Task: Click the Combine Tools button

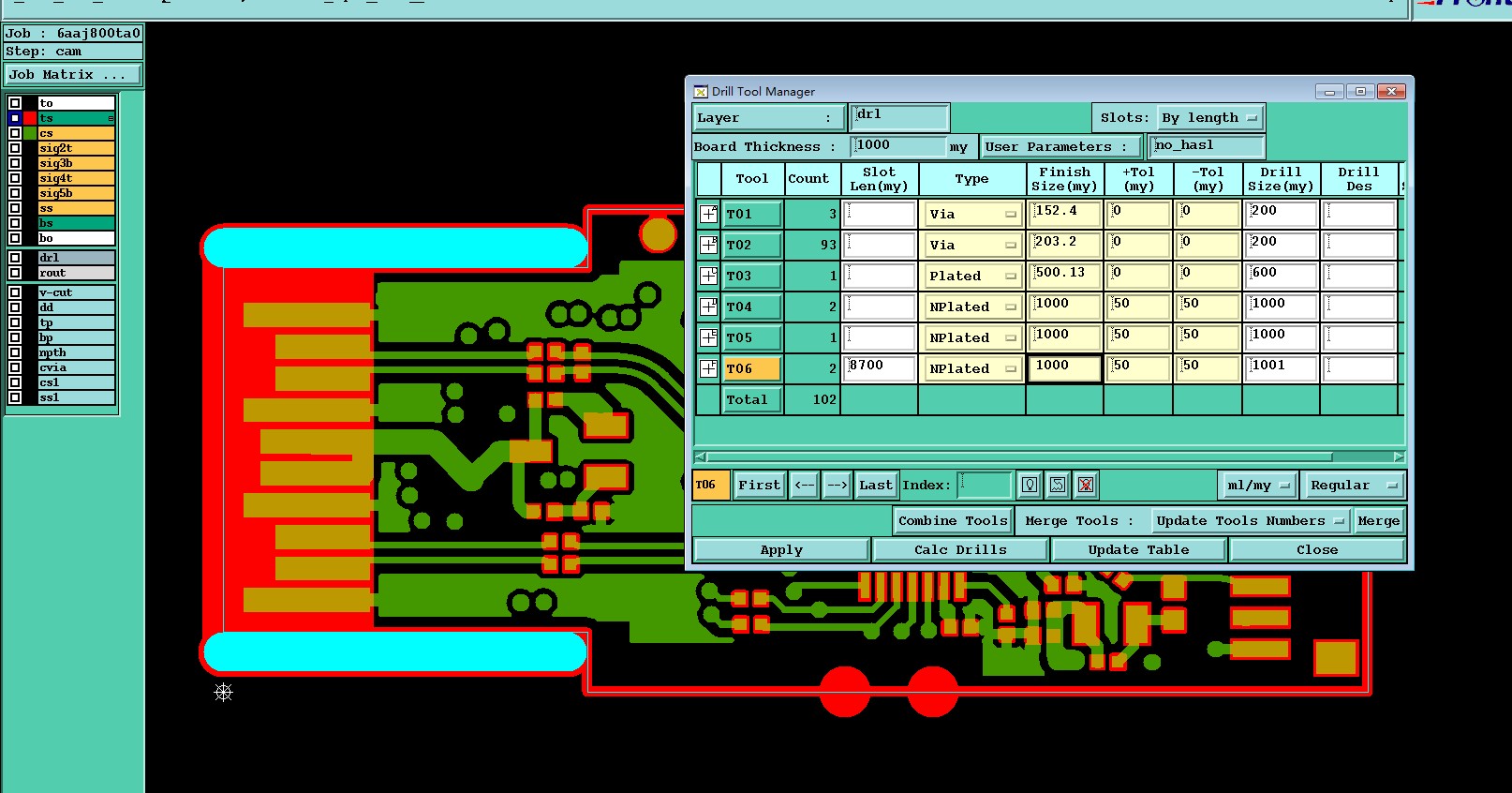Action: click(x=953, y=520)
